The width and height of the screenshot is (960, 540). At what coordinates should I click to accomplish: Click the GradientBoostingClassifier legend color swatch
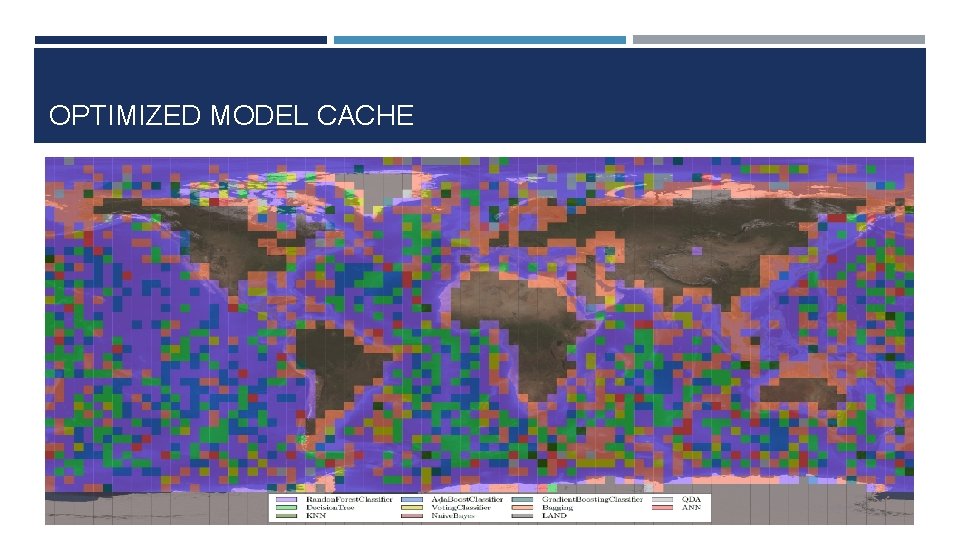(522, 500)
